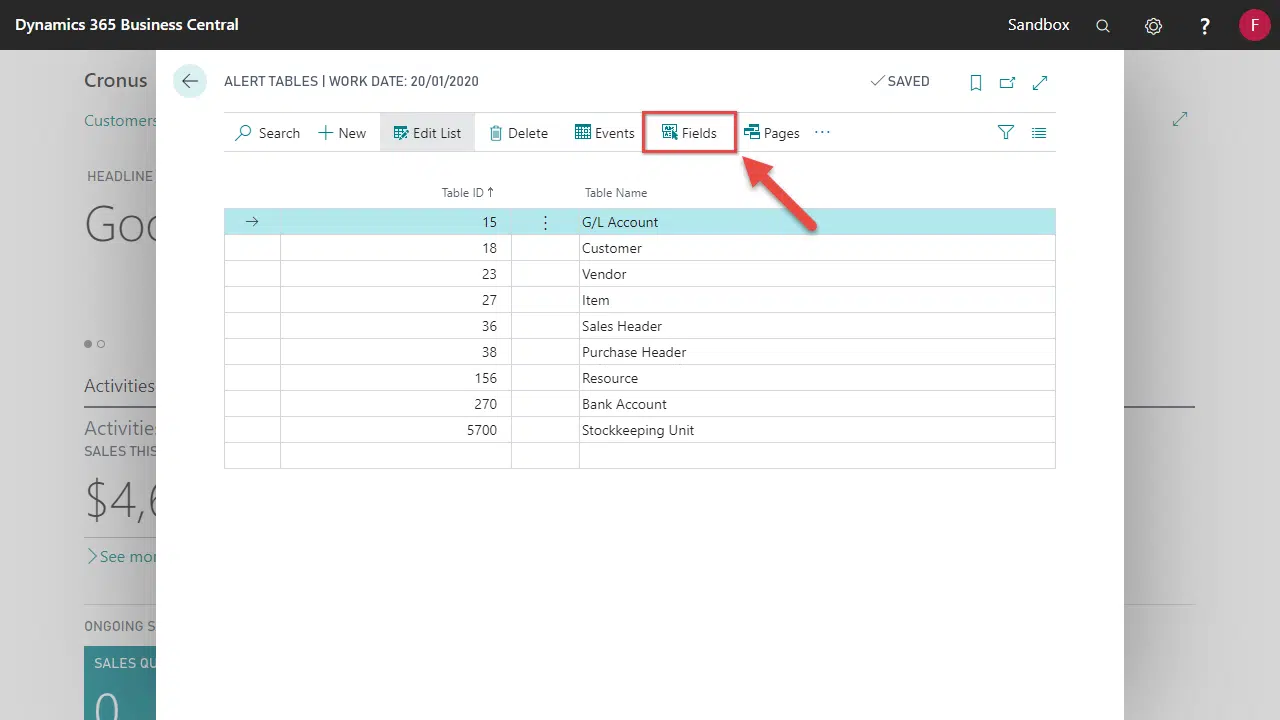Expand the page to full width icon
The image size is (1280, 720).
tap(1040, 83)
